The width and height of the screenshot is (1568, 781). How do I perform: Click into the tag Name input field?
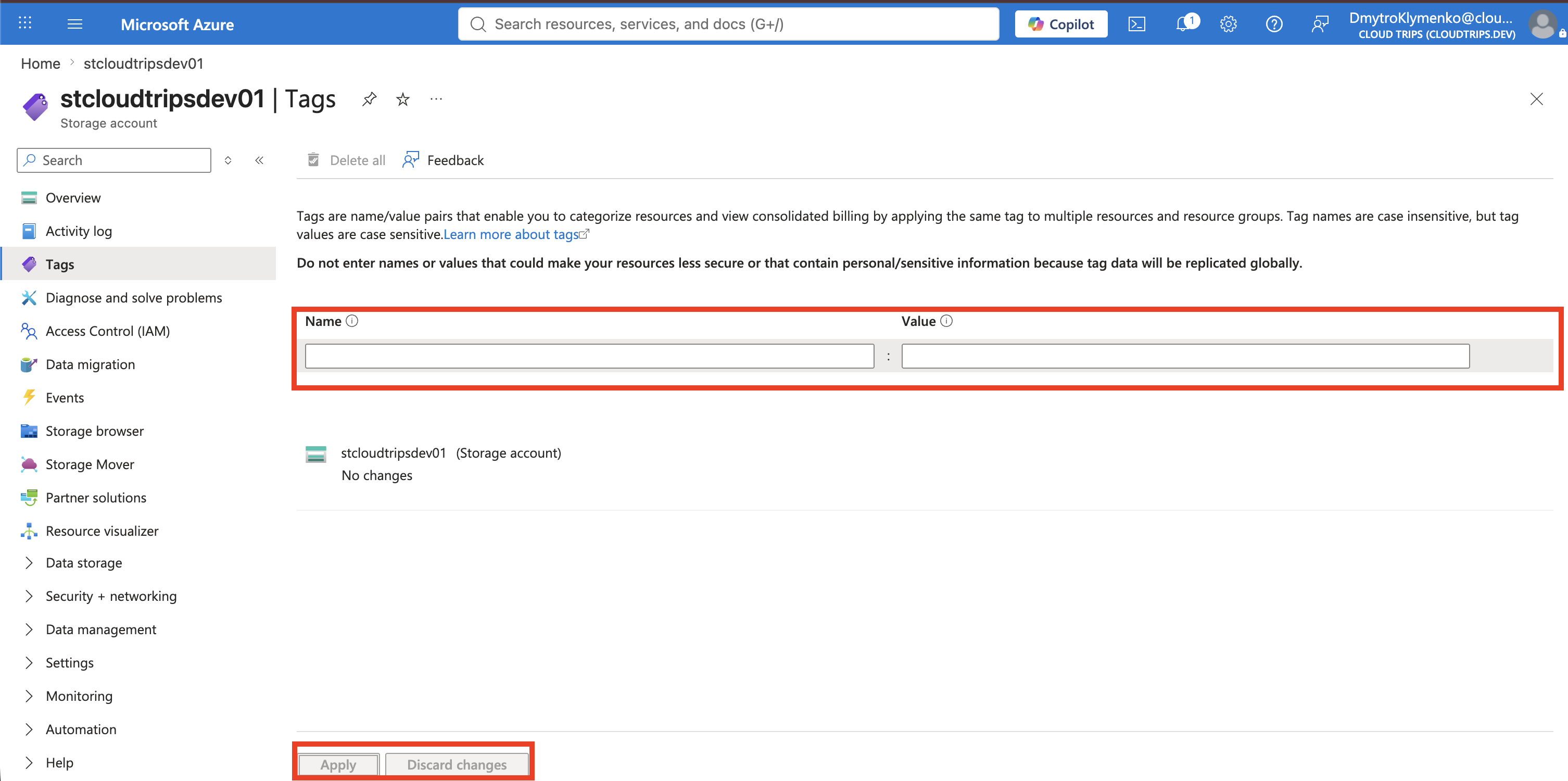tap(589, 356)
